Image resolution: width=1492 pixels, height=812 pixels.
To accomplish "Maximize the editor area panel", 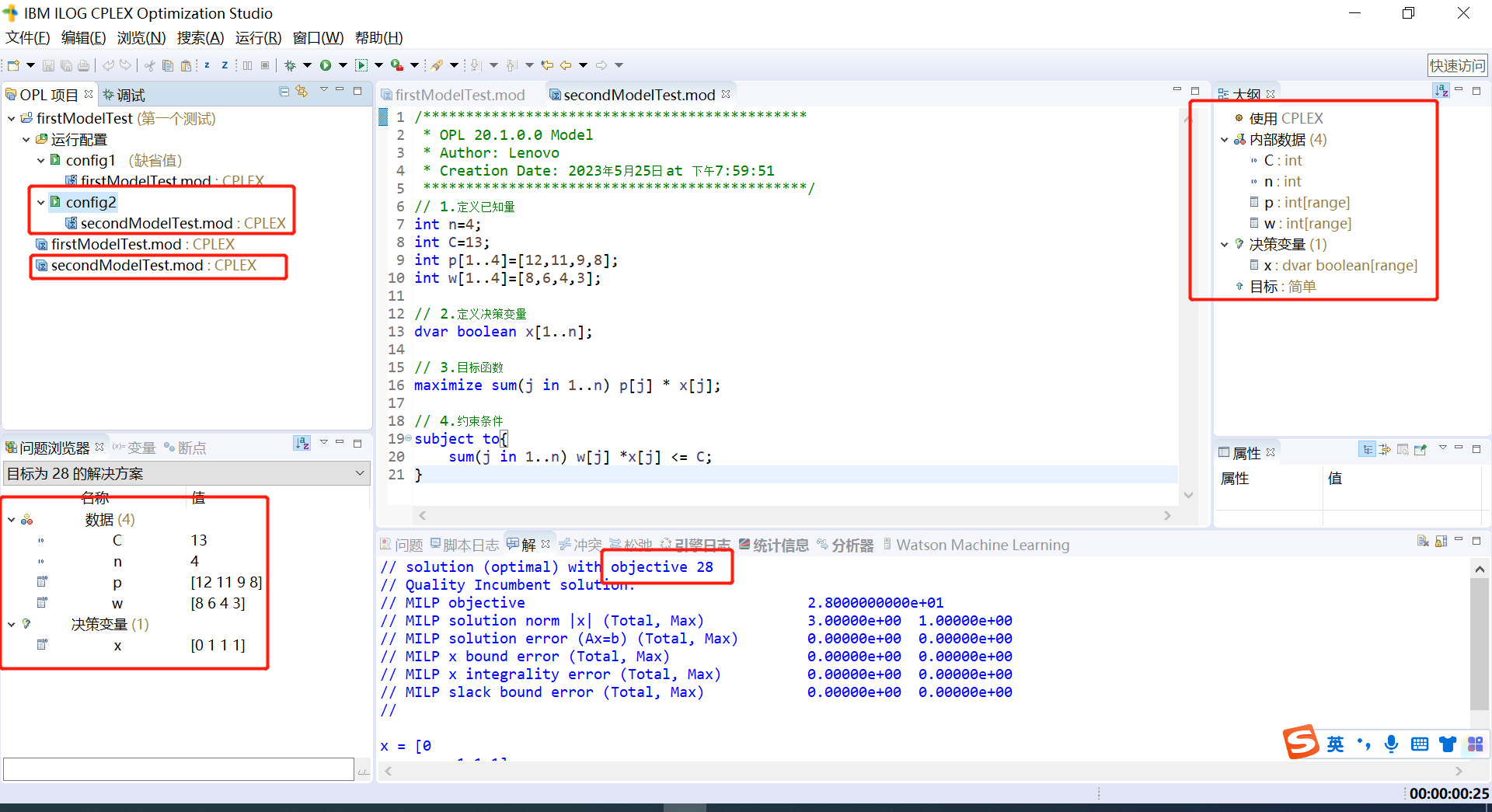I will pos(1195,91).
